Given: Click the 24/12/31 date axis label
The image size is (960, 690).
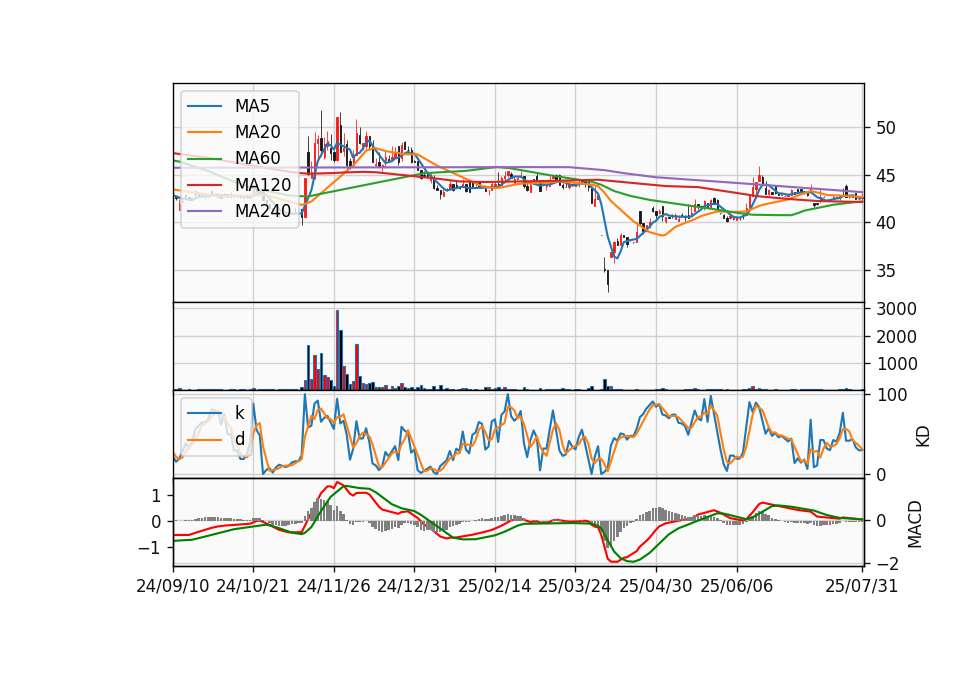Looking at the screenshot, I should [x=414, y=586].
